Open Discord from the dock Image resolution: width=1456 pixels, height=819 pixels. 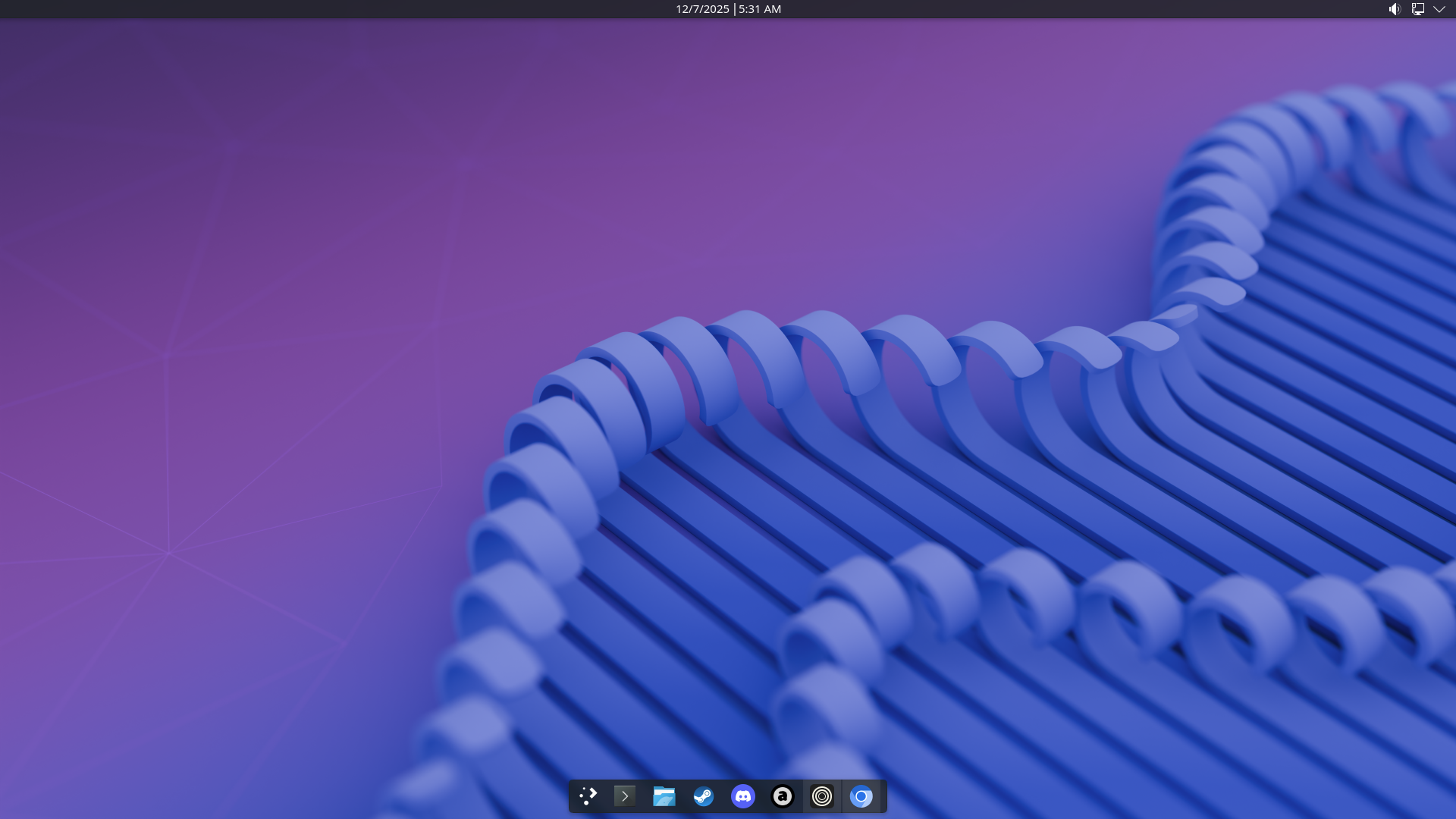point(743,796)
